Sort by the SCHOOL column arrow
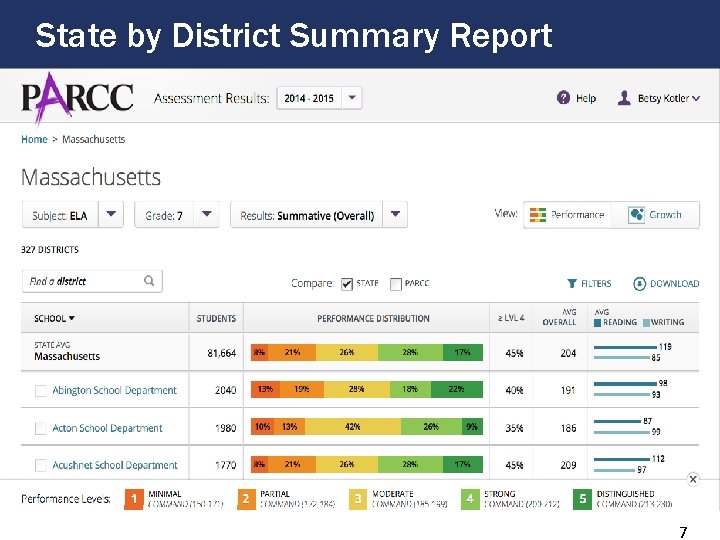Viewport: 720px width, 540px height. point(72,318)
